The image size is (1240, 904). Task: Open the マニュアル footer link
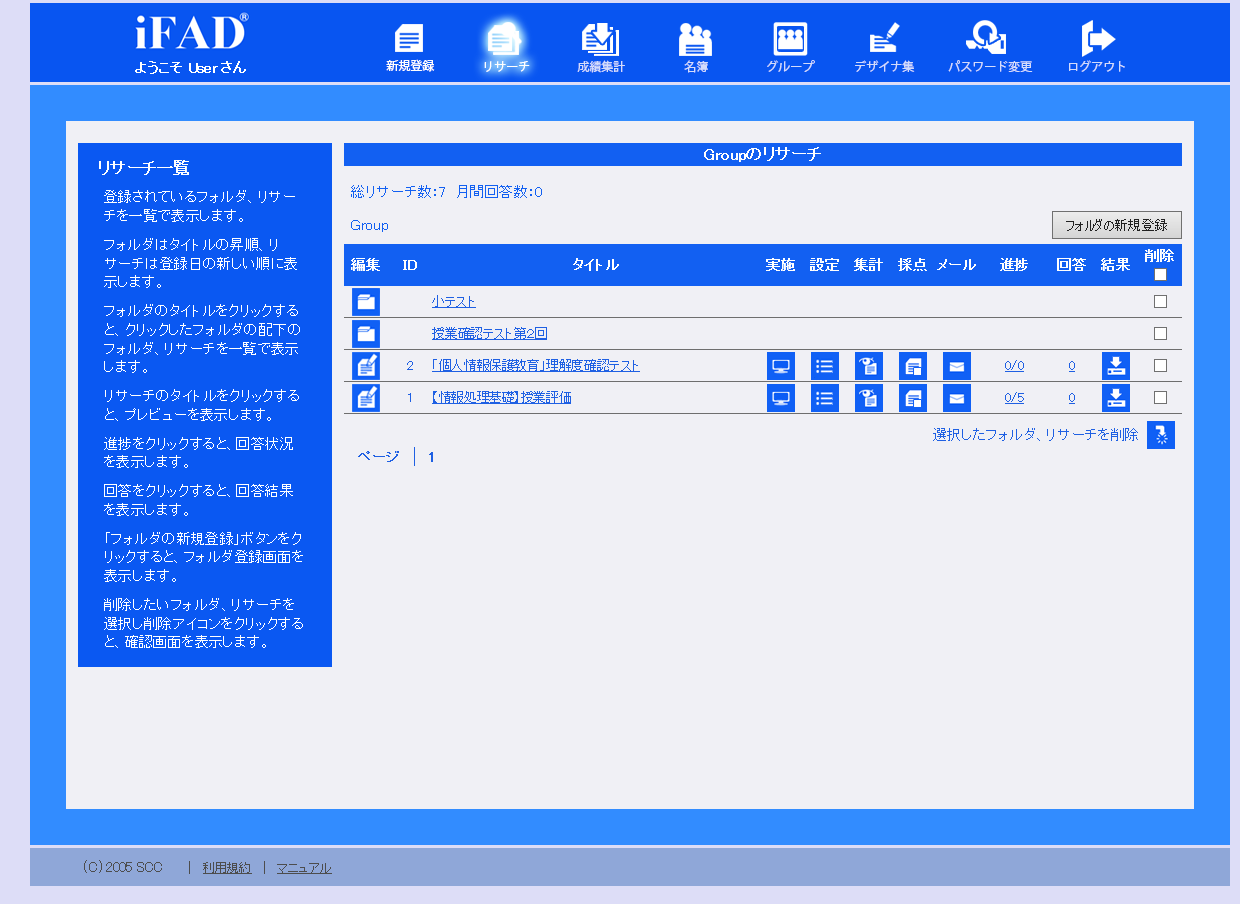304,868
